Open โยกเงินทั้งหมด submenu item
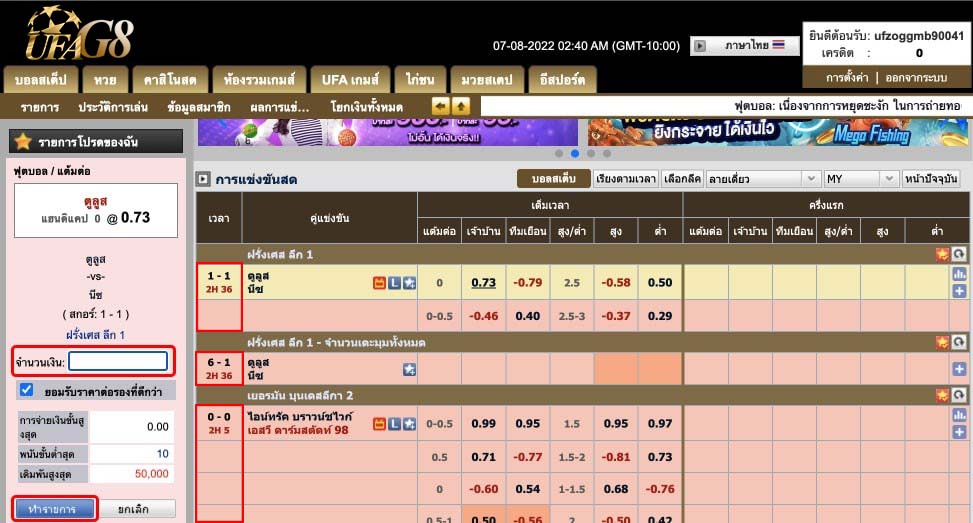973x523 pixels. click(367, 107)
